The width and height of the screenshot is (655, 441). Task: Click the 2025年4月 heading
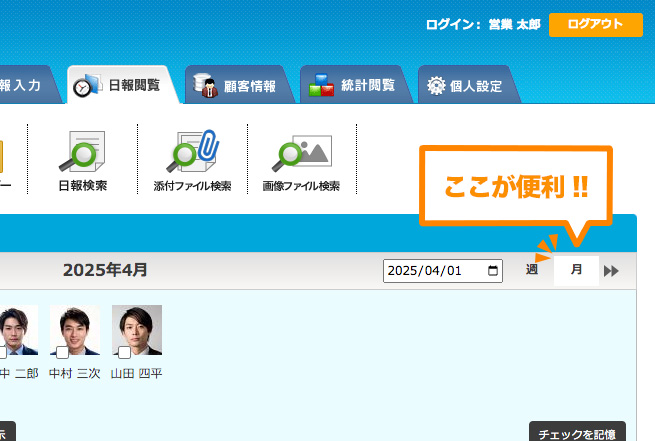pyautogui.click(x=105, y=270)
